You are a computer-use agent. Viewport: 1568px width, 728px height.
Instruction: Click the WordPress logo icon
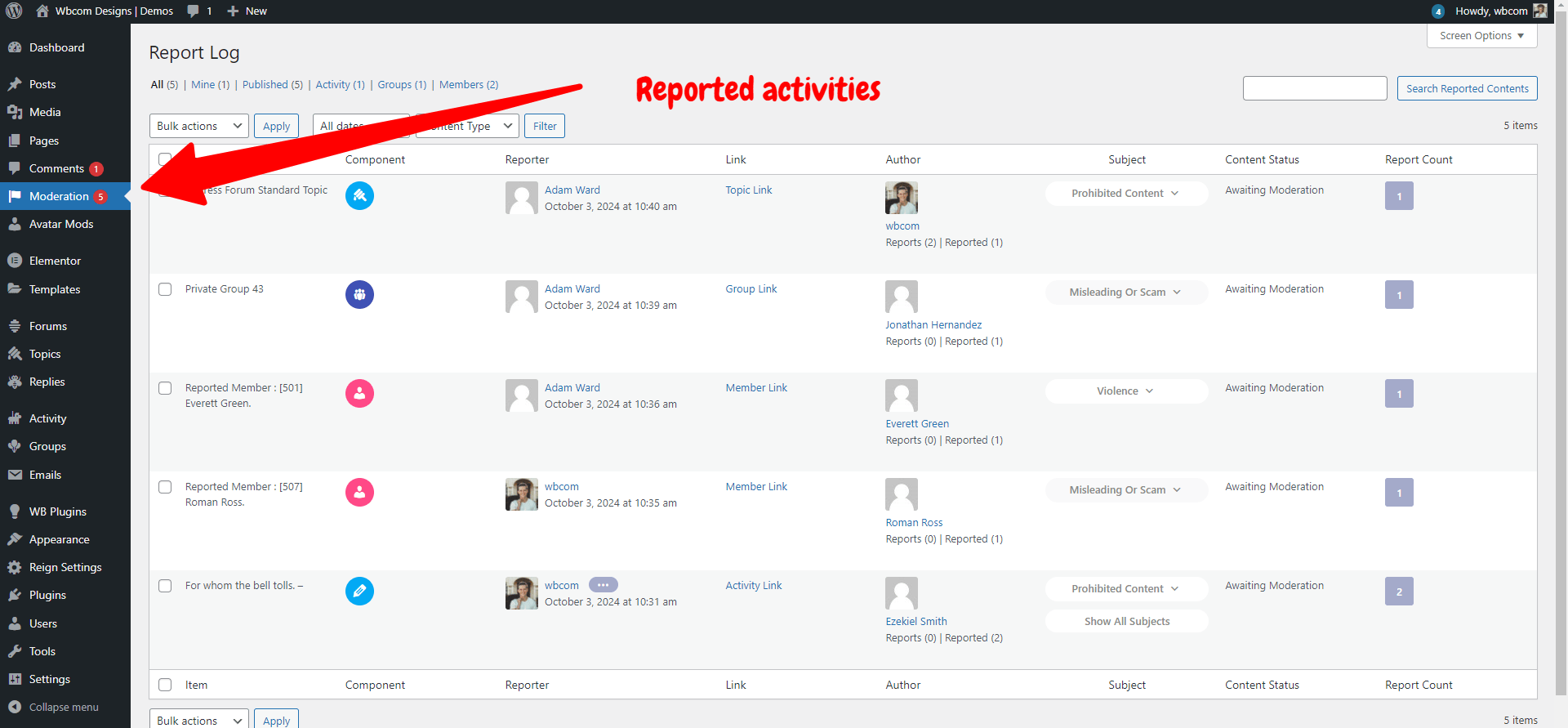pyautogui.click(x=14, y=11)
